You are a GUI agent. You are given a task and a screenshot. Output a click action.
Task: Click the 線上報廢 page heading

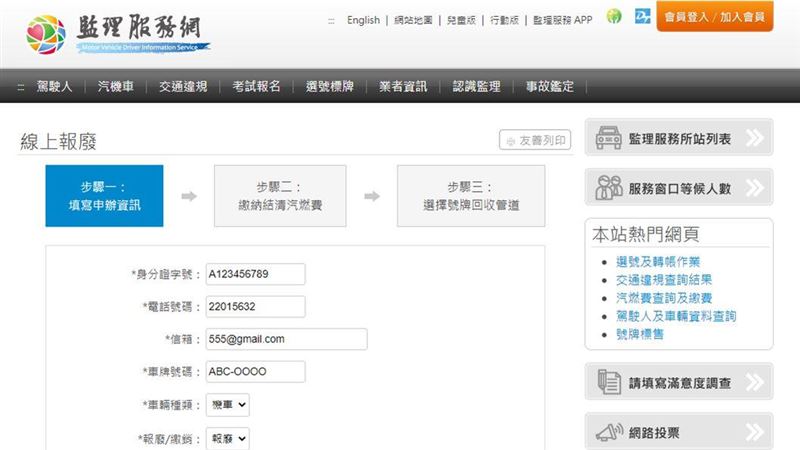(58, 141)
